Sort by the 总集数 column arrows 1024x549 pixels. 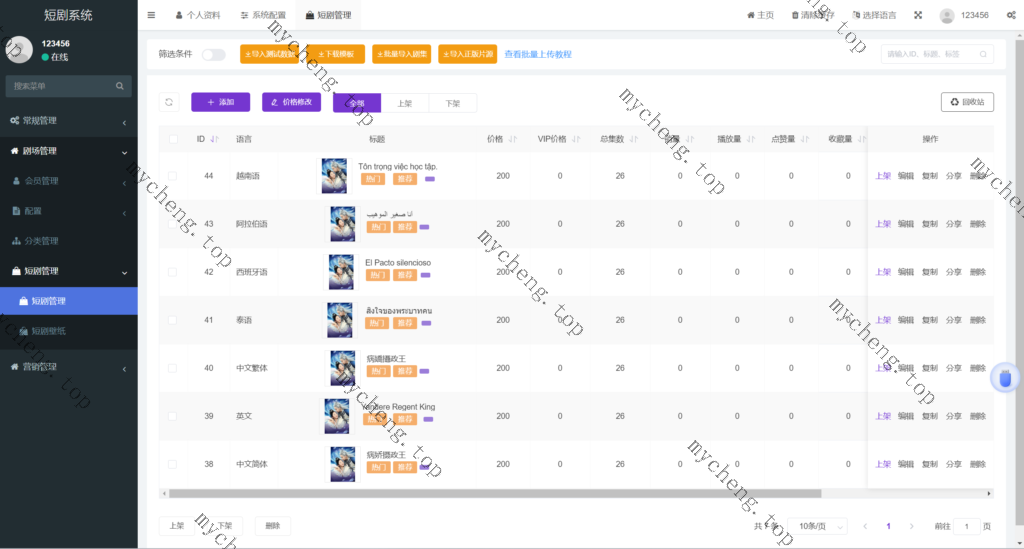(633, 139)
